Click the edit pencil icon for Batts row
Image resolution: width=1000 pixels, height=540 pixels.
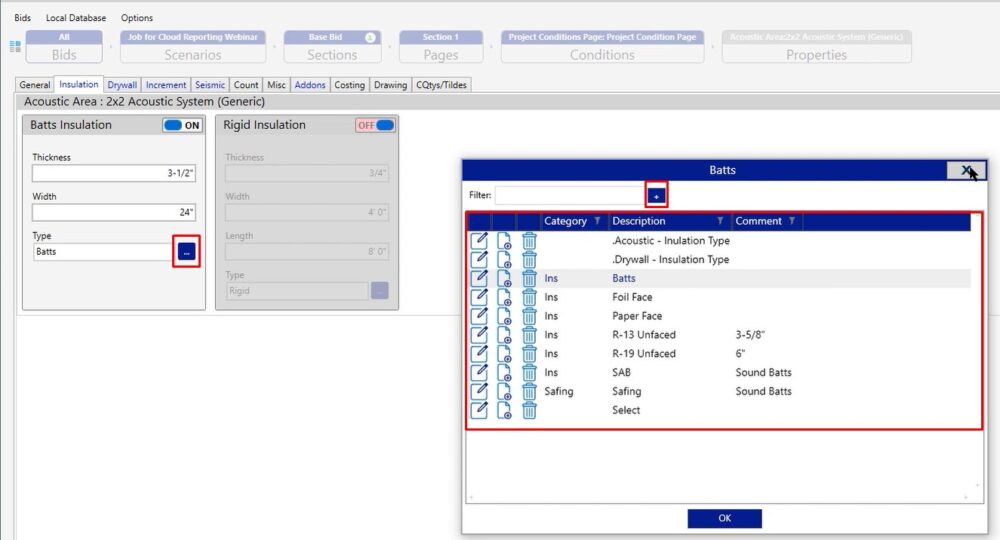pos(479,278)
